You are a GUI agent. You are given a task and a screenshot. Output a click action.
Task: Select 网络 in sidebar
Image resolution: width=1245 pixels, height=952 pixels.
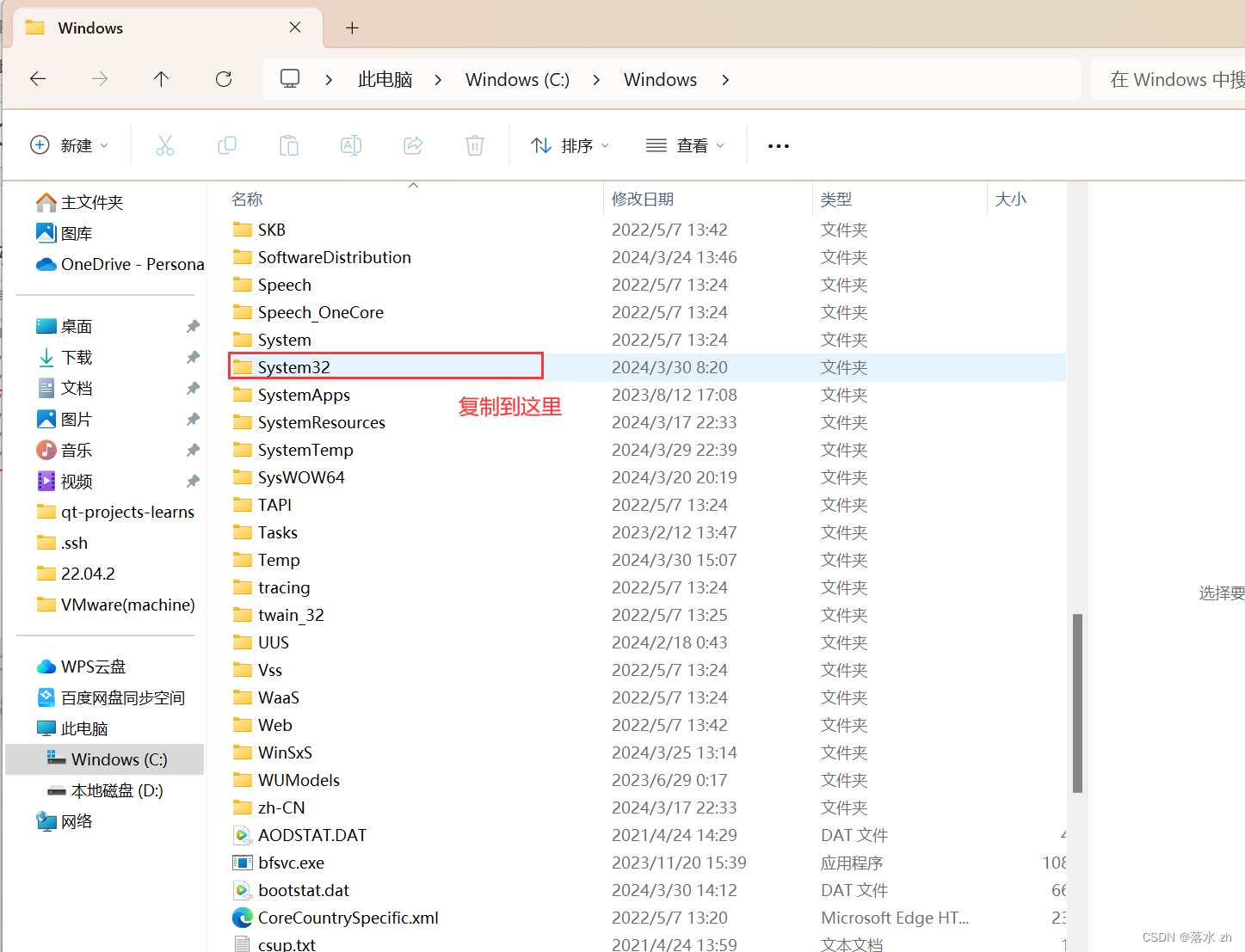[x=65, y=821]
